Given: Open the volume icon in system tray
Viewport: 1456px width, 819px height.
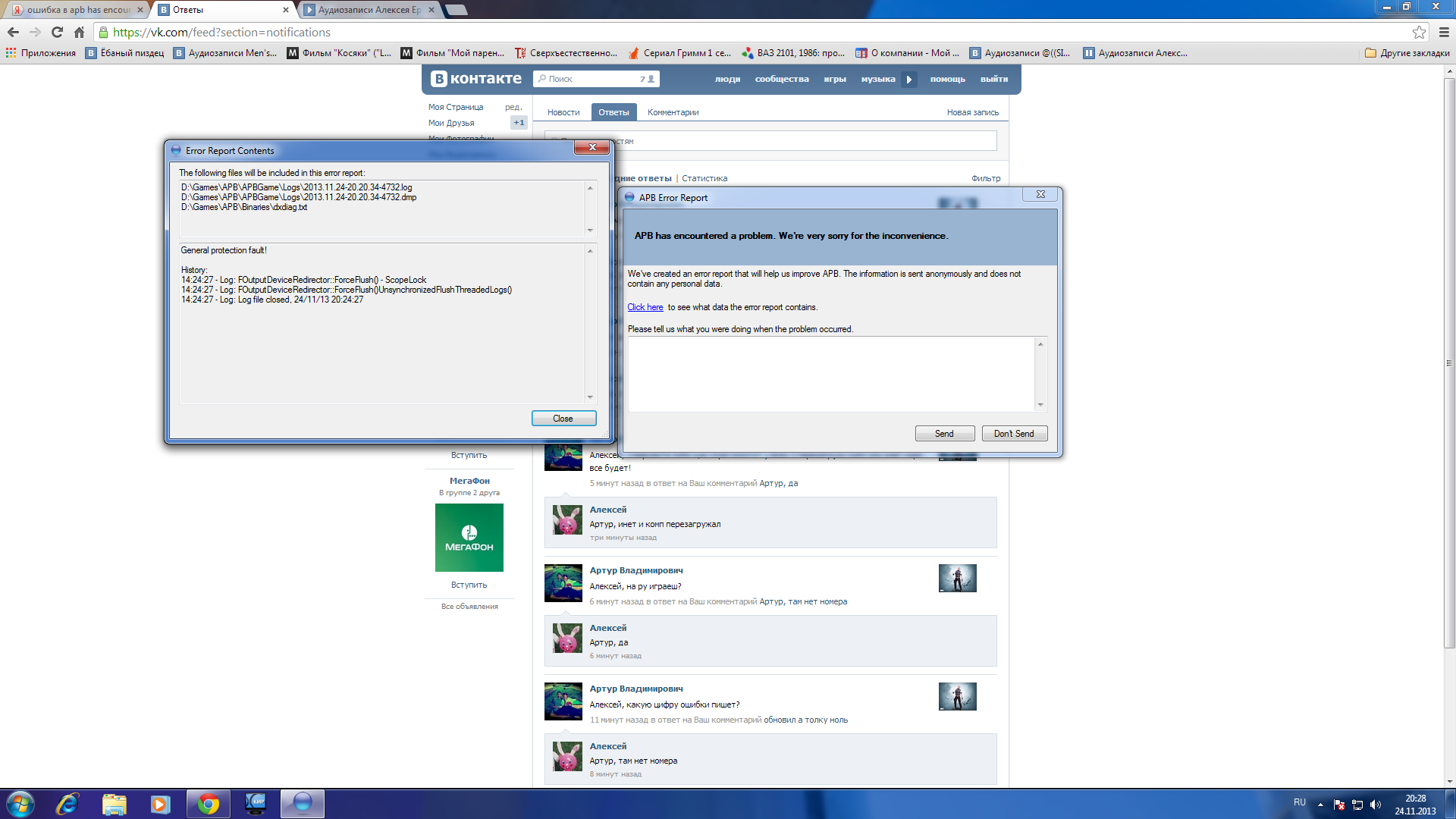Looking at the screenshot, I should 1376,805.
